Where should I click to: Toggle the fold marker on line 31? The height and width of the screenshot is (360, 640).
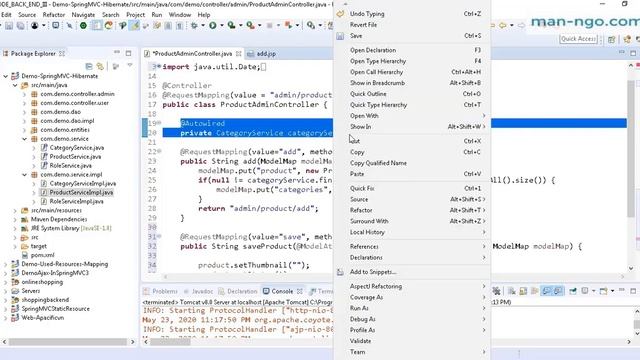[160, 236]
